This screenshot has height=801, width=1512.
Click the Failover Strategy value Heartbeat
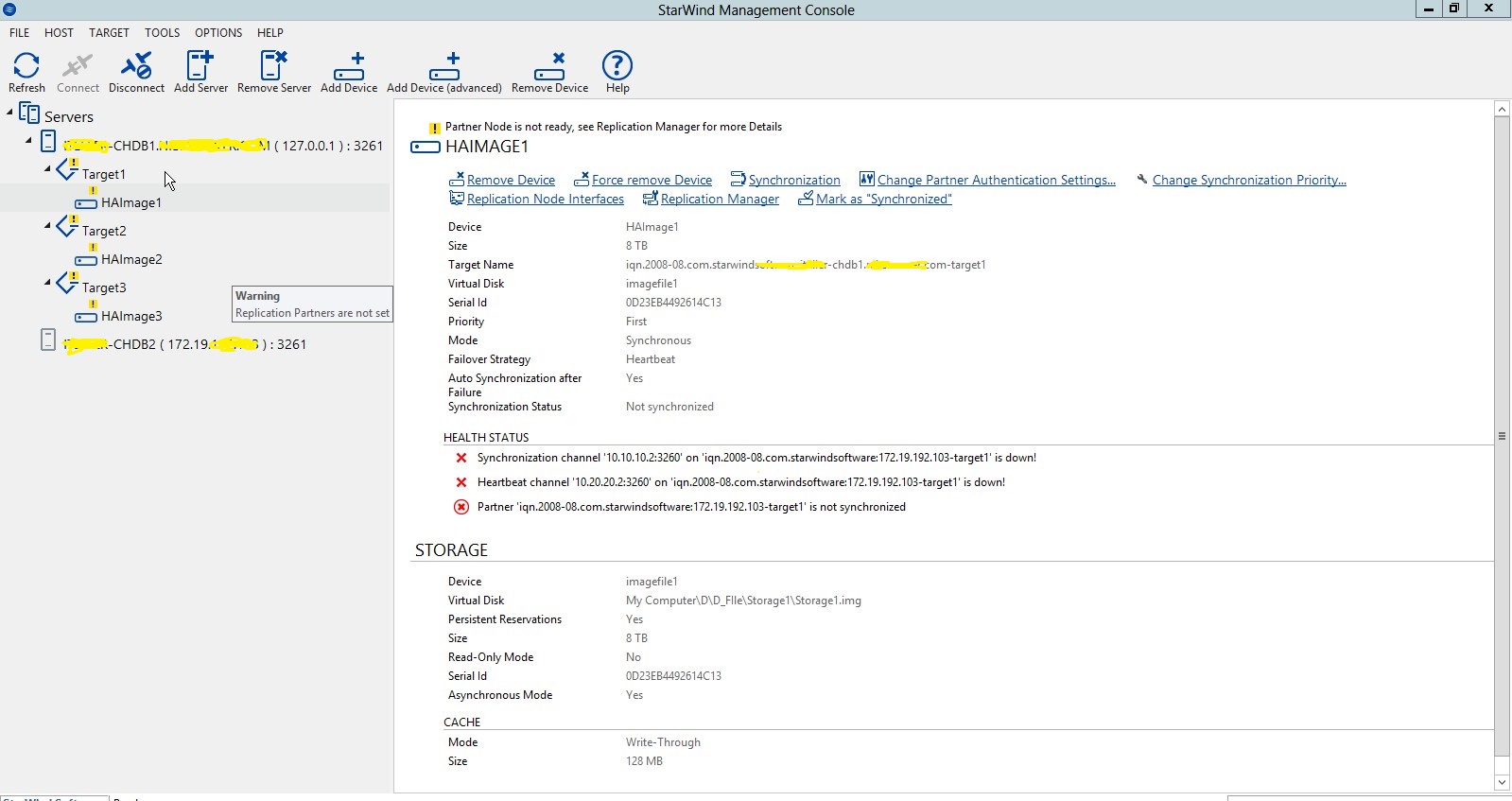click(651, 359)
